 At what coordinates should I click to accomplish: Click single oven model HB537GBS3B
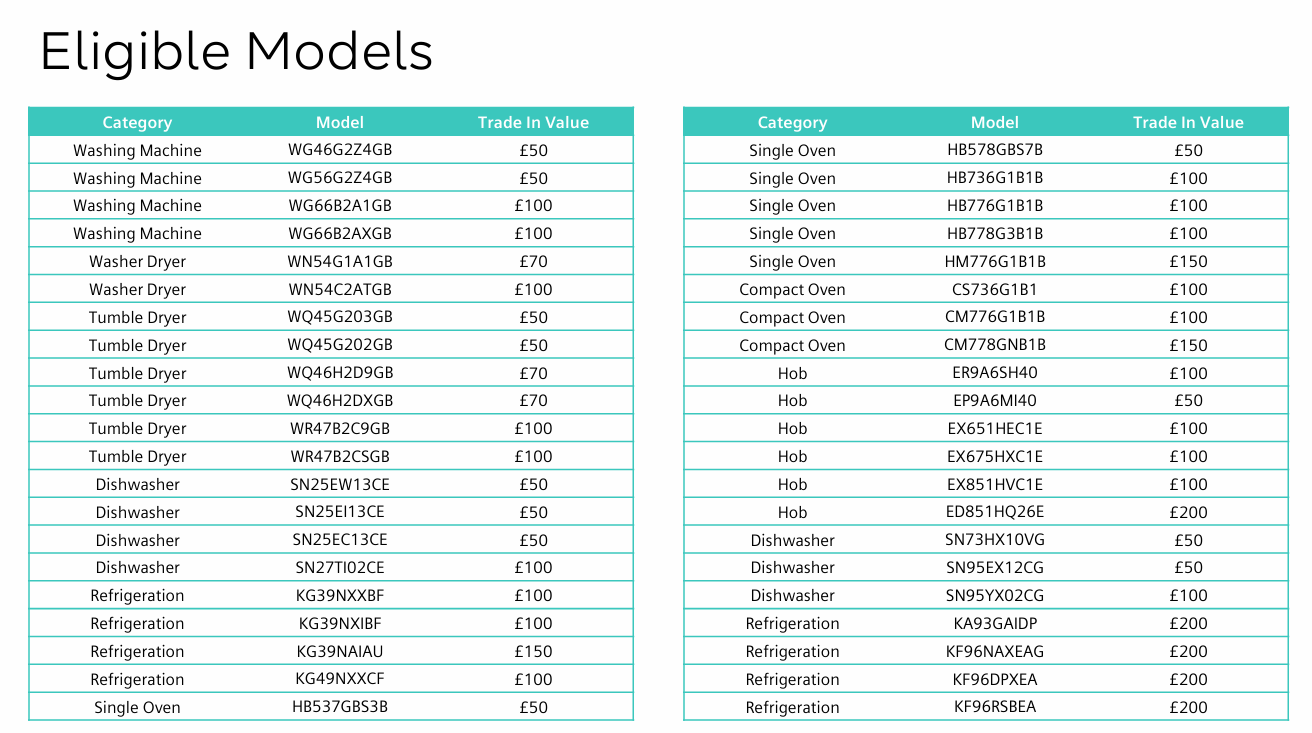[340, 707]
